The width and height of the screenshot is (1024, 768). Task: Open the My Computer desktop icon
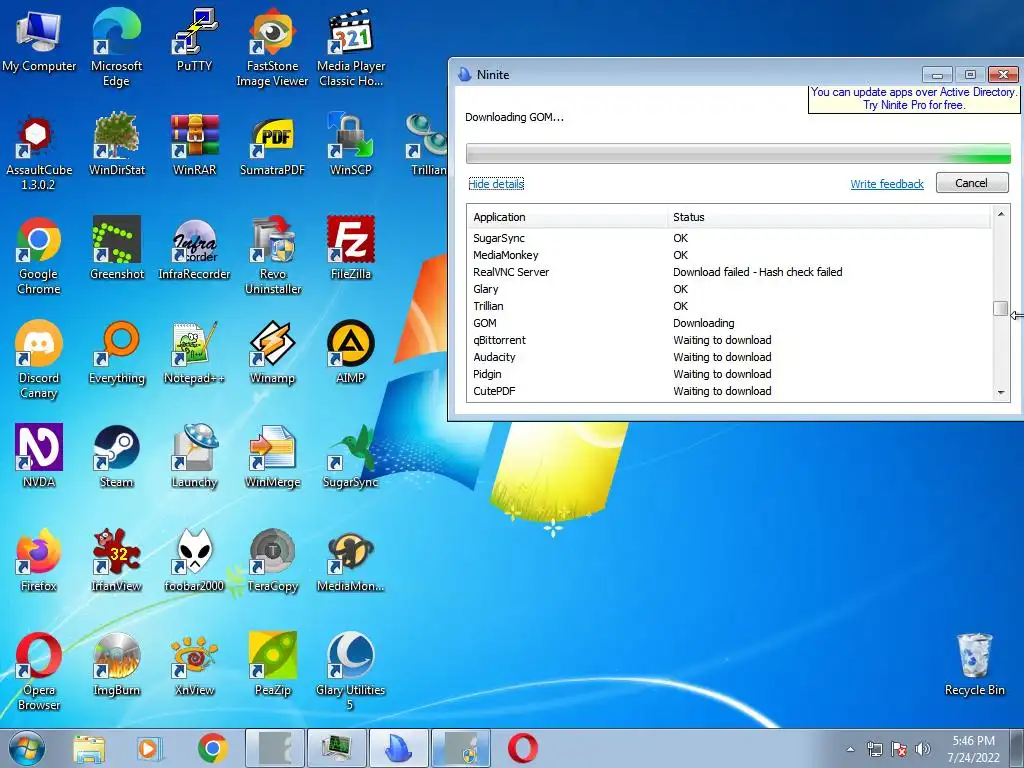39,40
